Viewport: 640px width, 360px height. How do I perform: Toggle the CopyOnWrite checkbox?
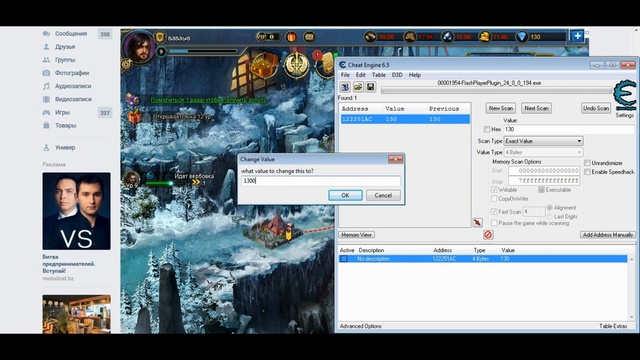click(x=494, y=199)
